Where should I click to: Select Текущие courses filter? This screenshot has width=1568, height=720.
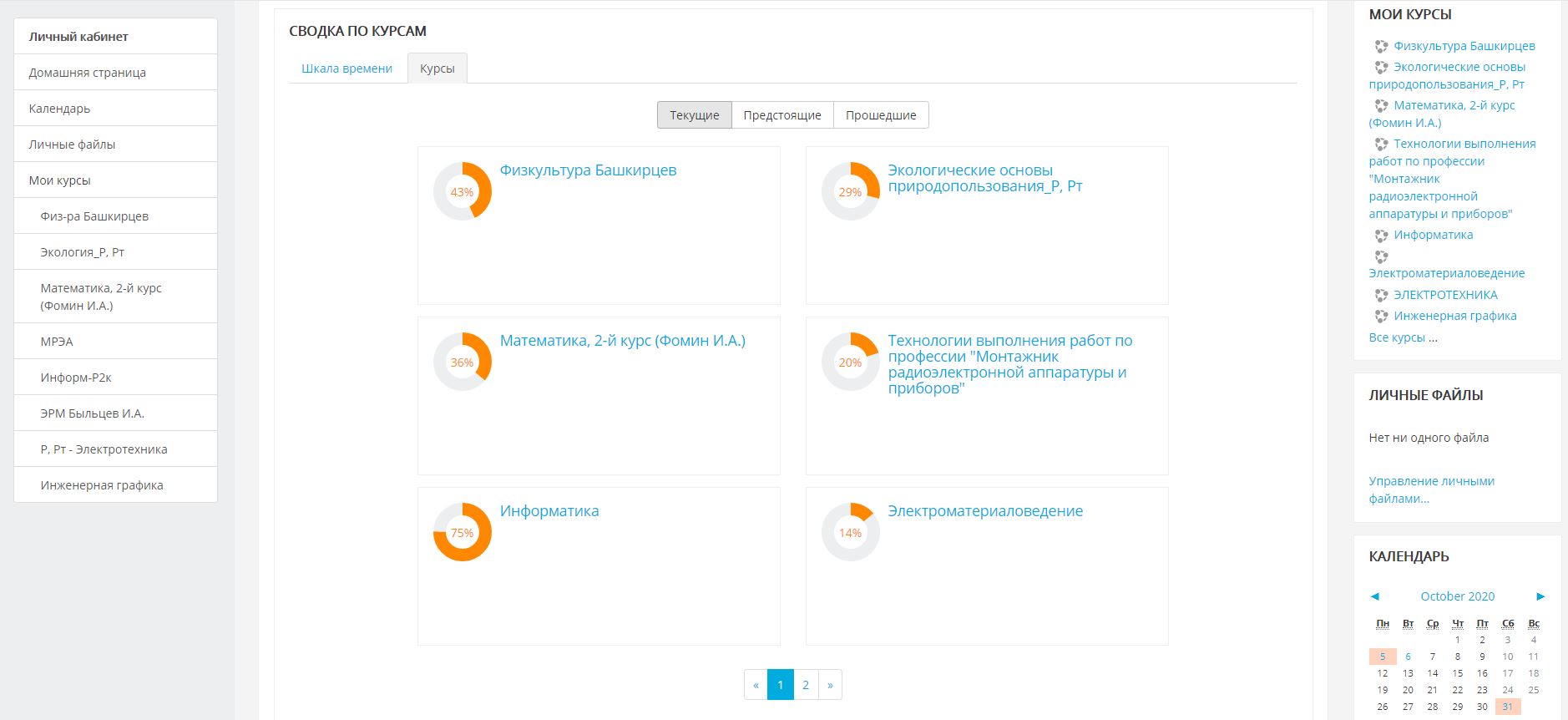(x=694, y=115)
